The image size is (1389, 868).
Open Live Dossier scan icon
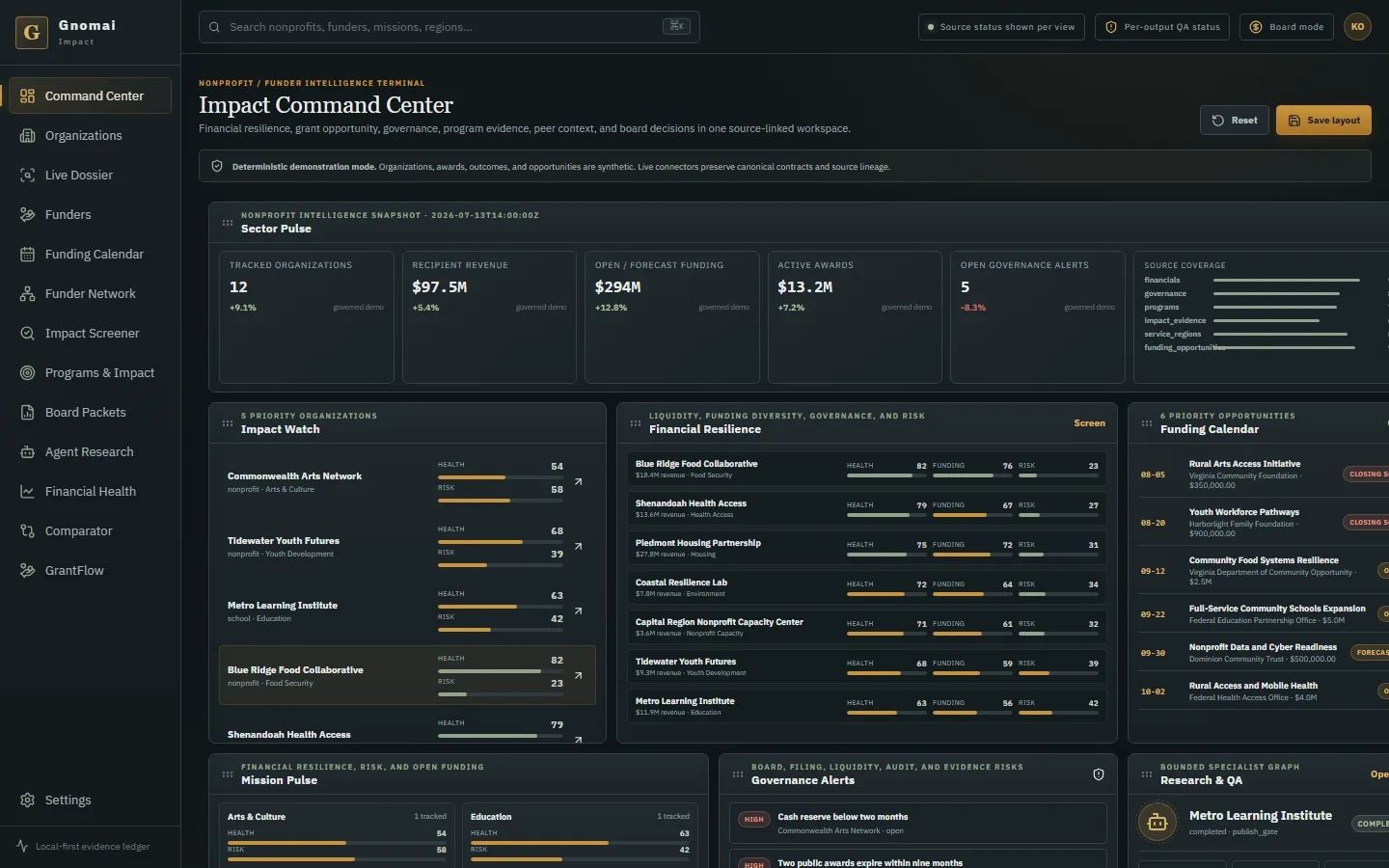point(27,176)
